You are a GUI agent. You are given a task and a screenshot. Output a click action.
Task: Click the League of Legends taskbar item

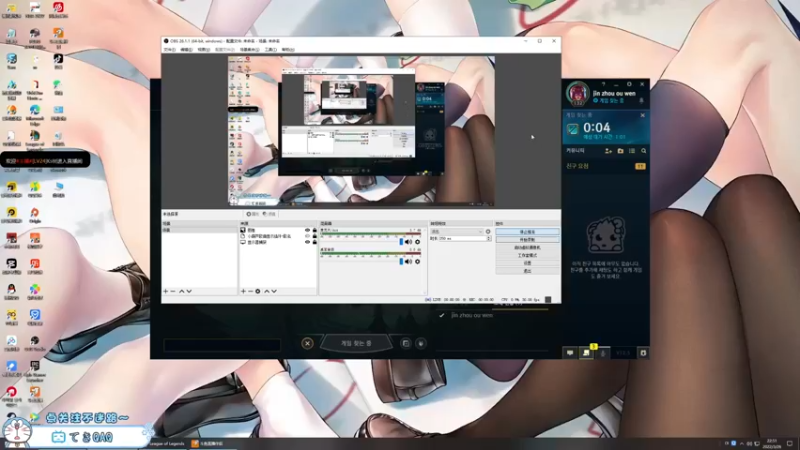pos(166,444)
